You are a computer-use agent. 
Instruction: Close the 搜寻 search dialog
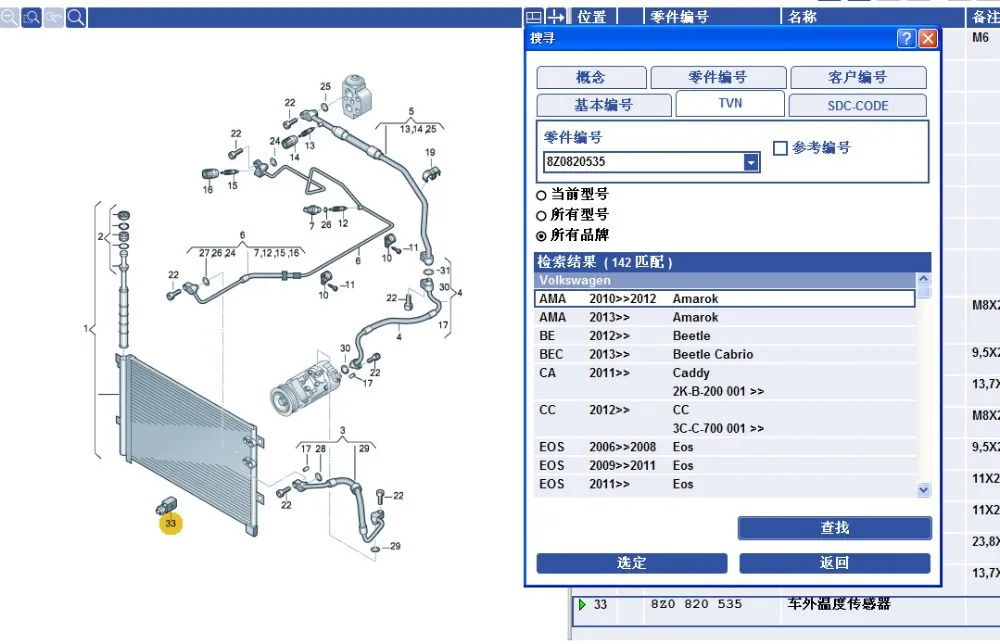click(x=928, y=38)
